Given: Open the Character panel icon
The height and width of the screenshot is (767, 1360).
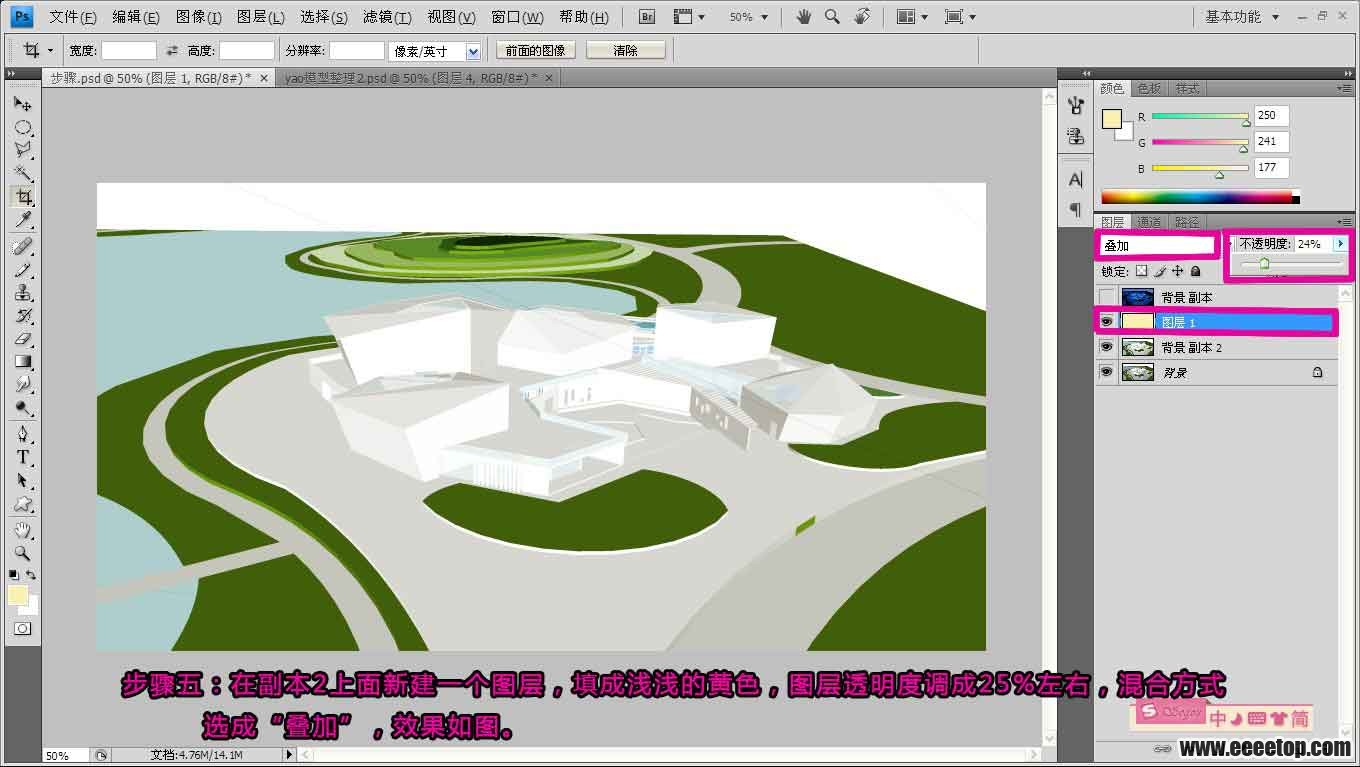Looking at the screenshot, I should click(1076, 180).
